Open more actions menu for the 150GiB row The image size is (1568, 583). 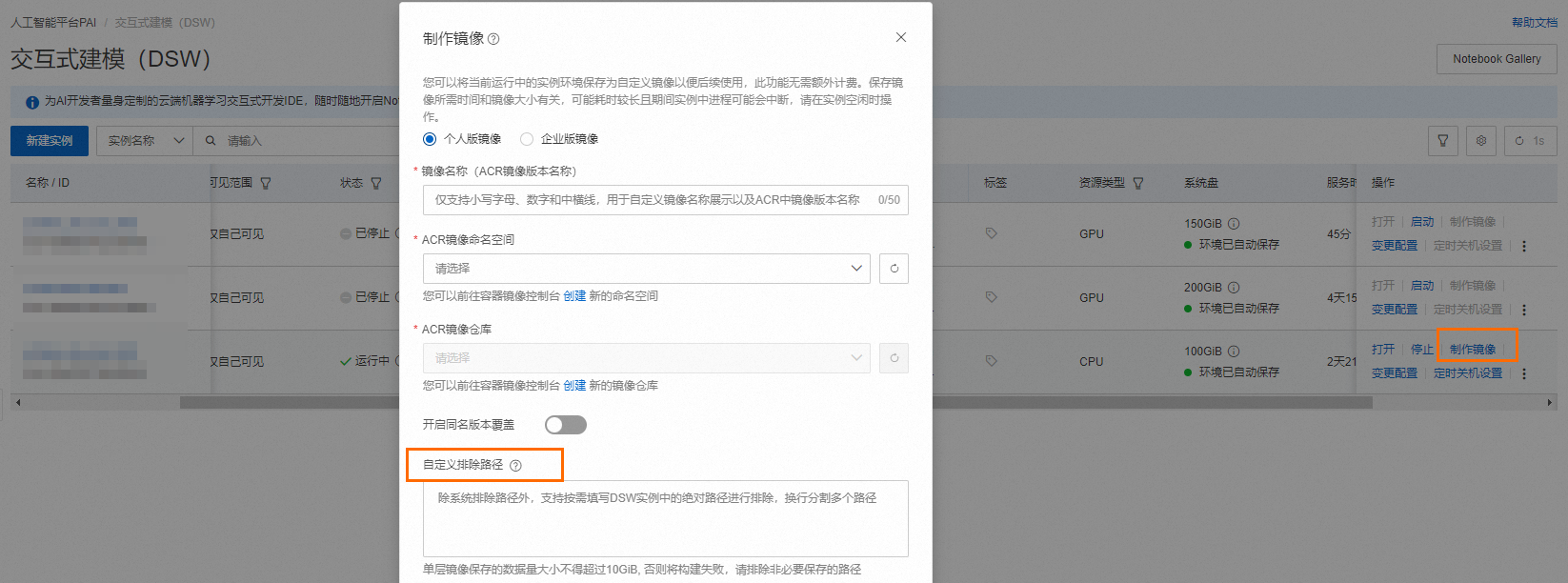point(1524,246)
